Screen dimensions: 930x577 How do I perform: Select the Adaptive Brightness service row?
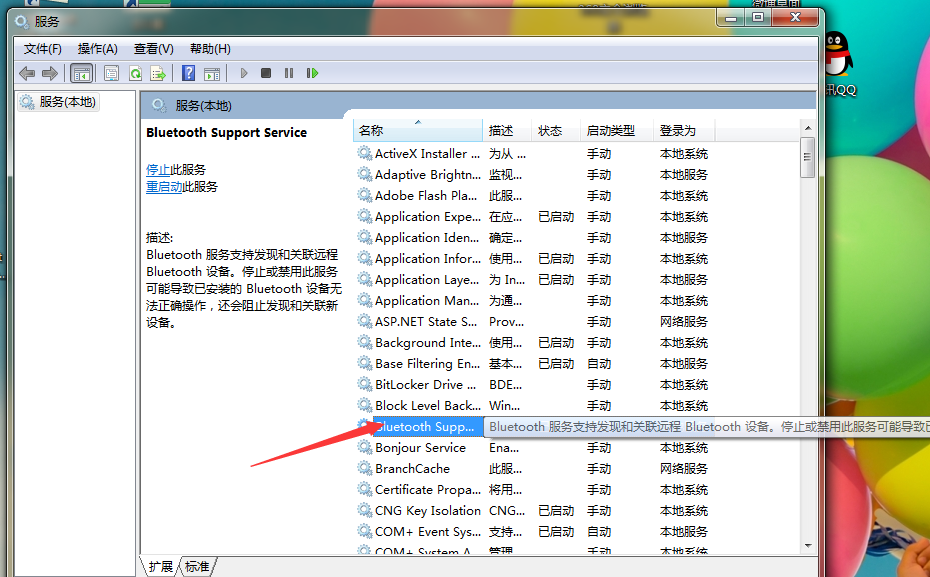coord(534,175)
